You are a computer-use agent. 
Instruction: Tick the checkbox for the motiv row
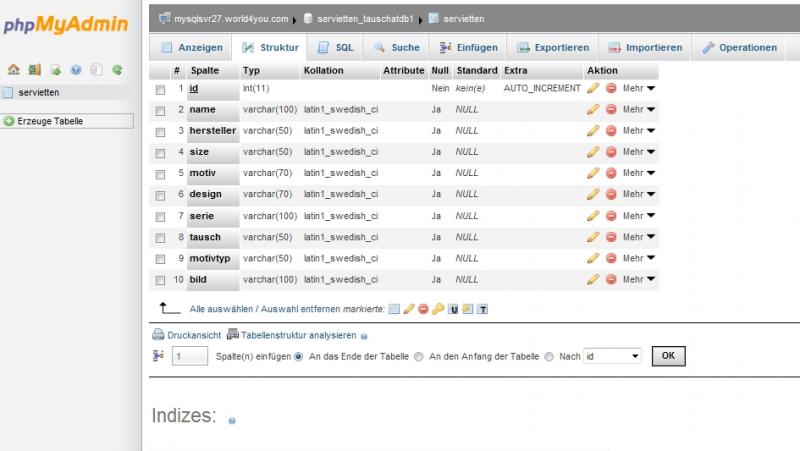pos(160,174)
